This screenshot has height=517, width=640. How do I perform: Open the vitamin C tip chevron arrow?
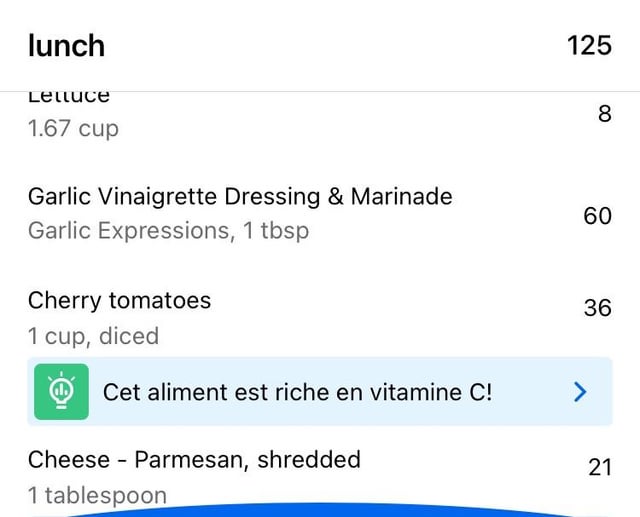(x=580, y=392)
